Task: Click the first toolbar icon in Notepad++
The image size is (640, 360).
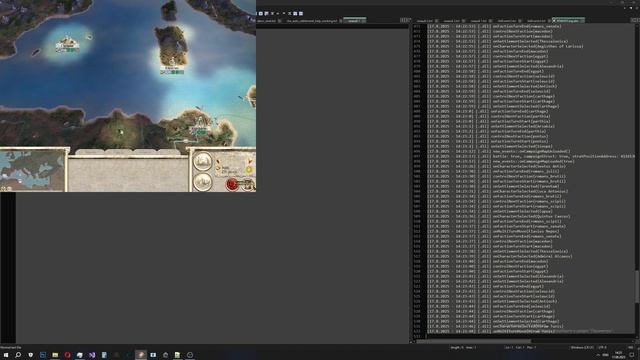Action: 260,13
